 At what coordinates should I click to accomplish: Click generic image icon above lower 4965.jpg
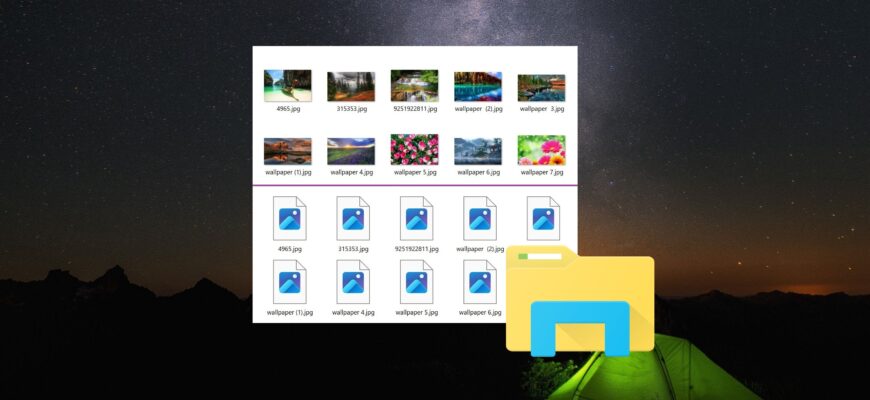[x=290, y=219]
